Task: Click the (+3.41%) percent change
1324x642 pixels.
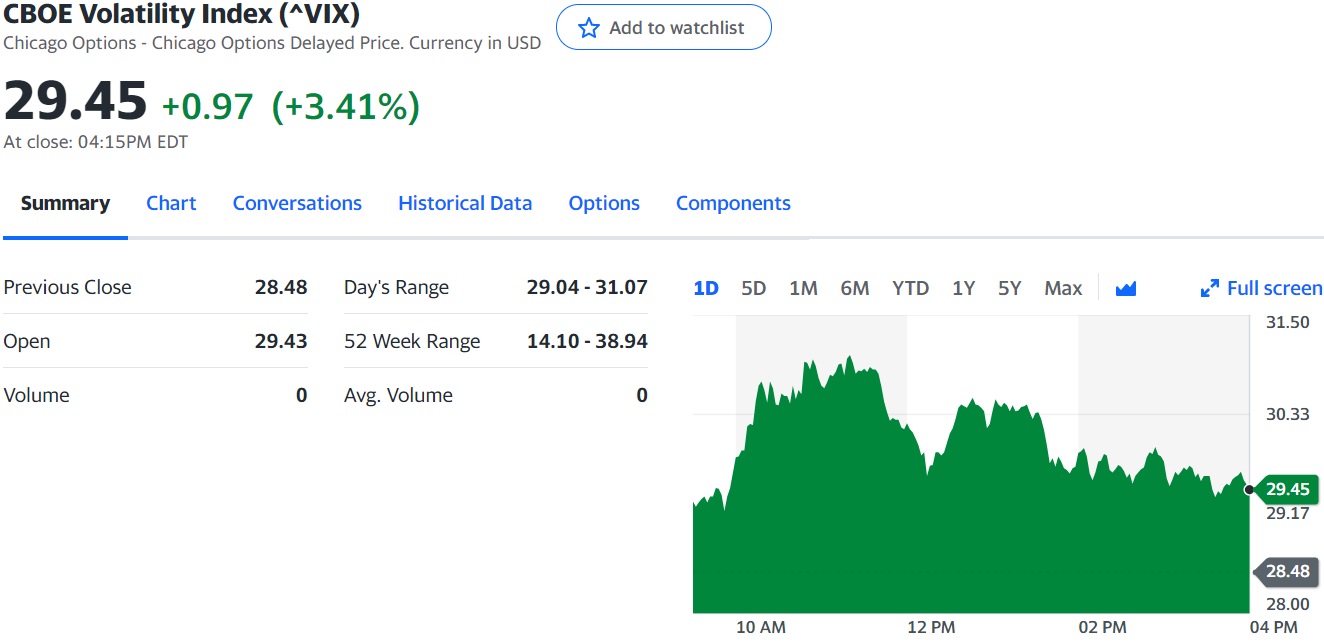Action: point(346,106)
